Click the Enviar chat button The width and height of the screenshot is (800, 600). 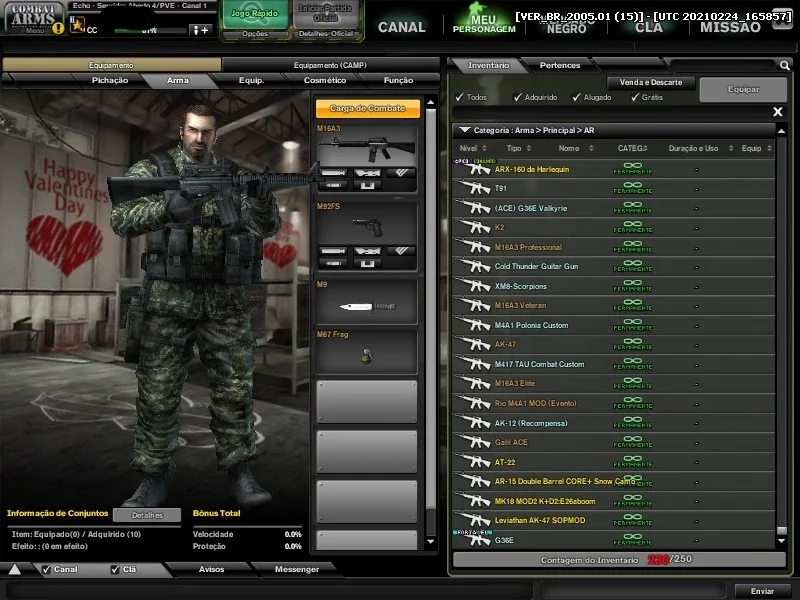762,591
